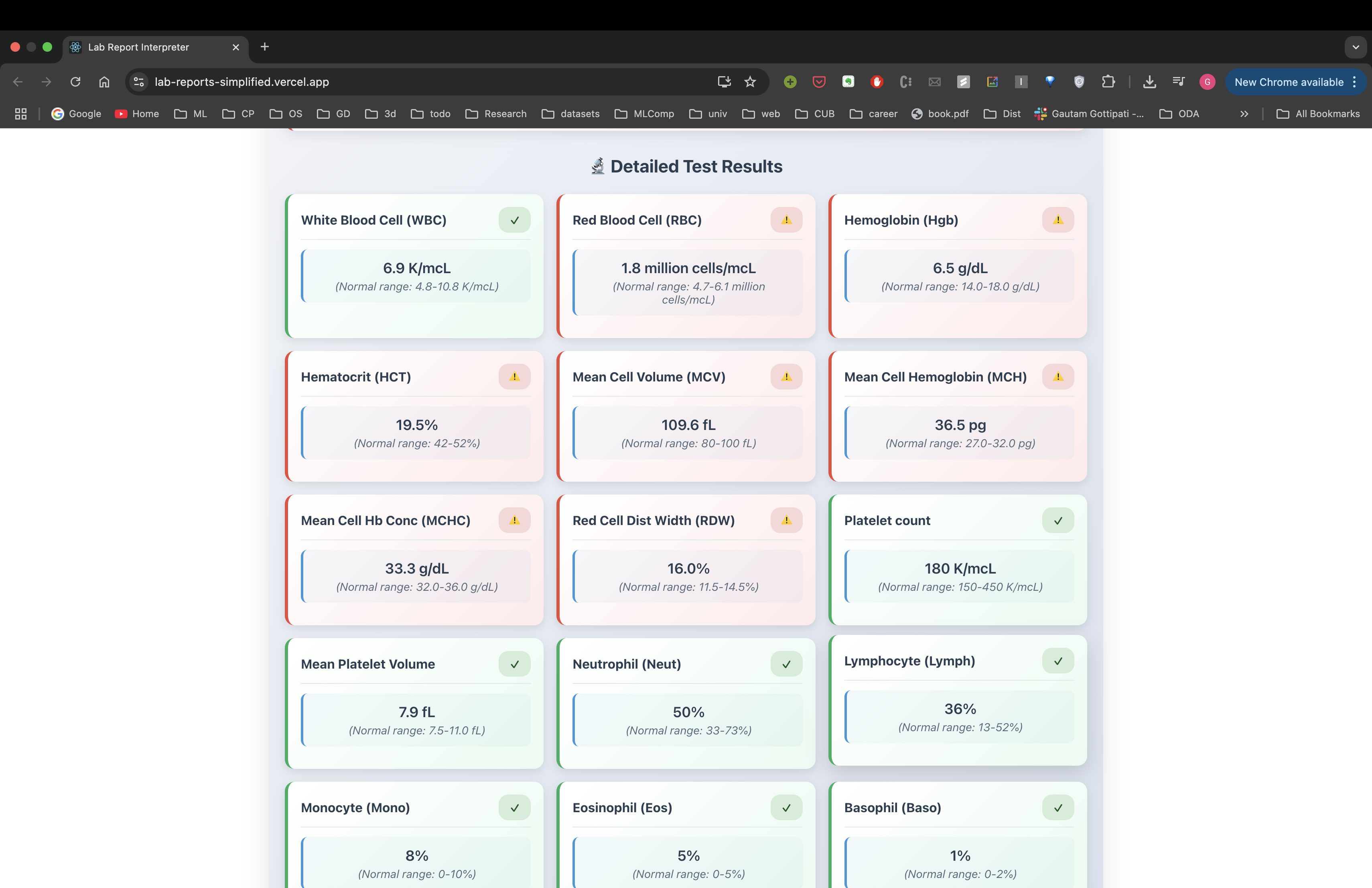Bookmark this page with the star icon
The image size is (1372, 888).
pos(749,82)
